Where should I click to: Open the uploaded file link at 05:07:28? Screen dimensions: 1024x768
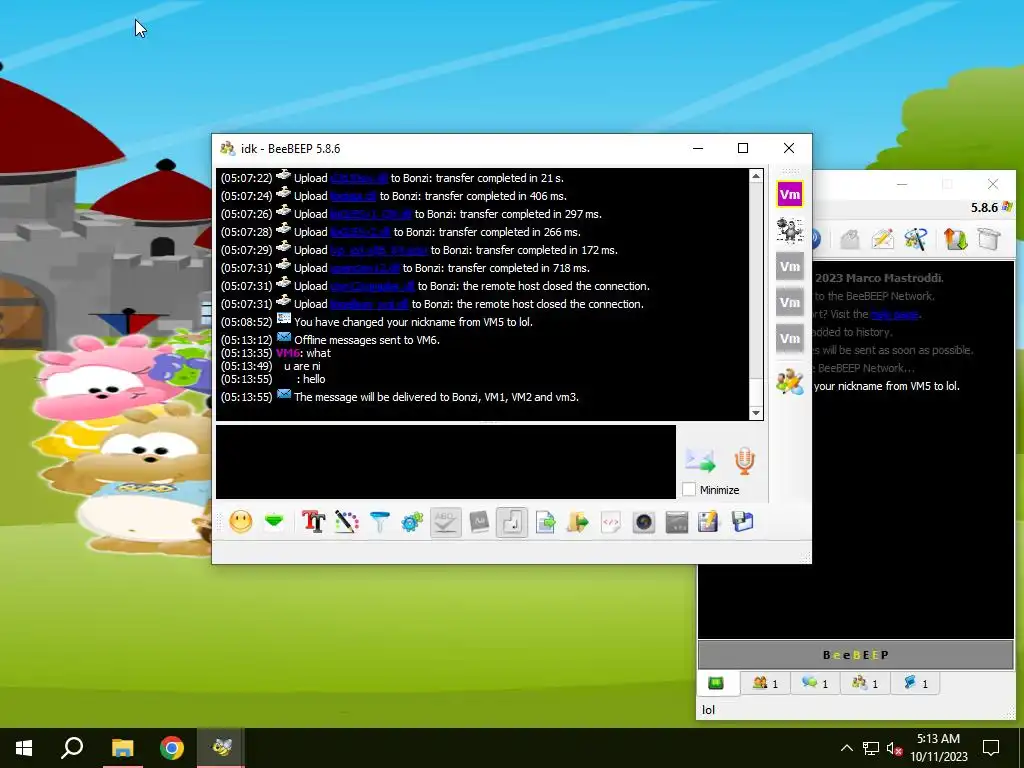point(360,232)
